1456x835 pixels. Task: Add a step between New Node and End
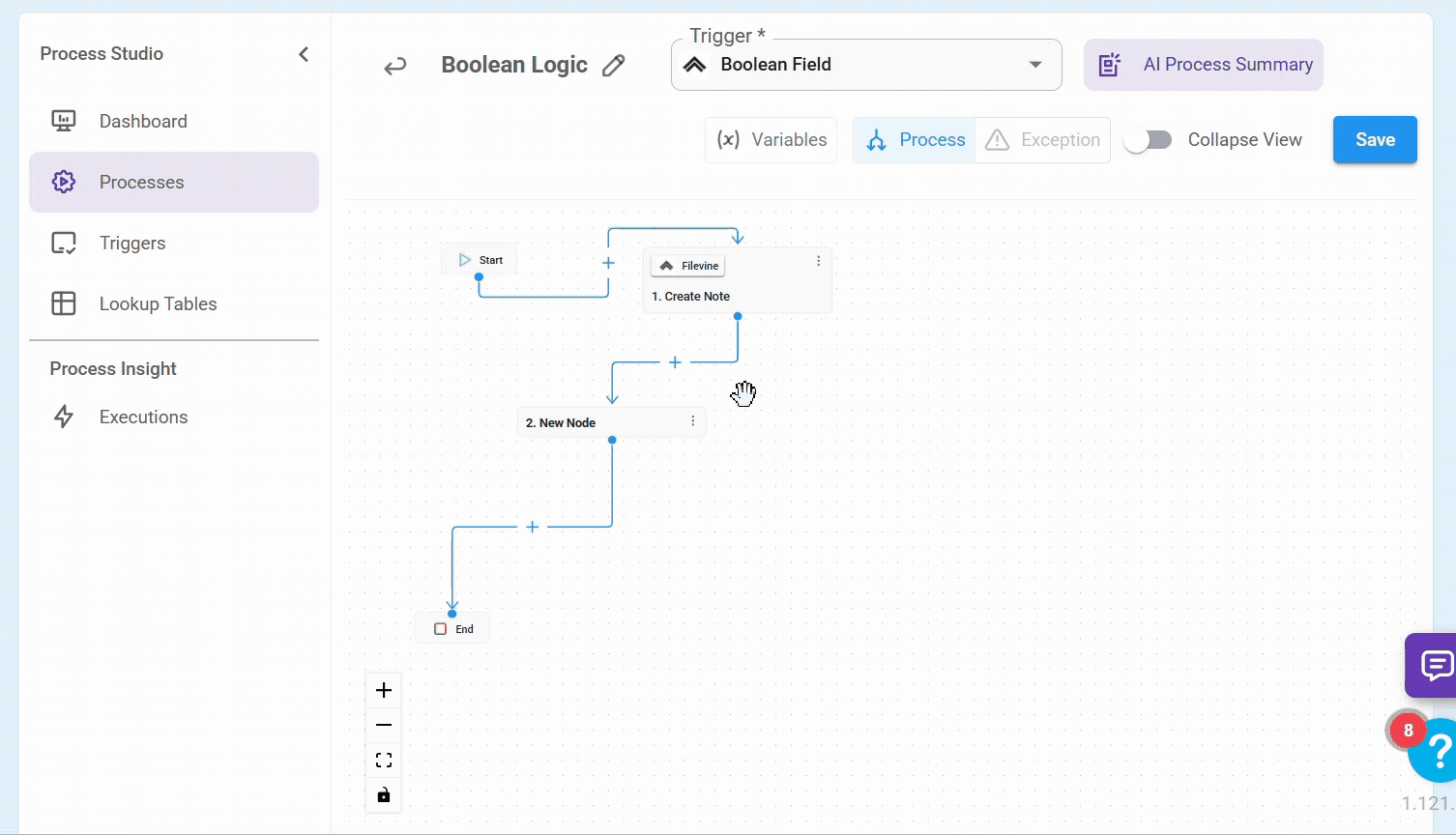point(532,527)
